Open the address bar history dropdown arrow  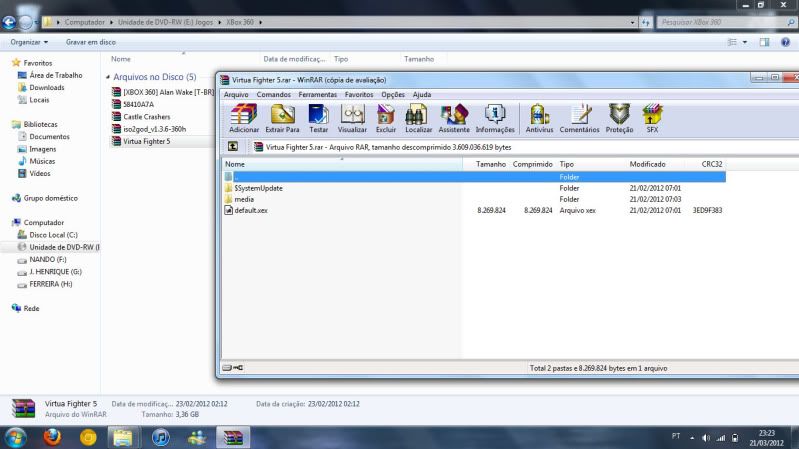(x=632, y=22)
